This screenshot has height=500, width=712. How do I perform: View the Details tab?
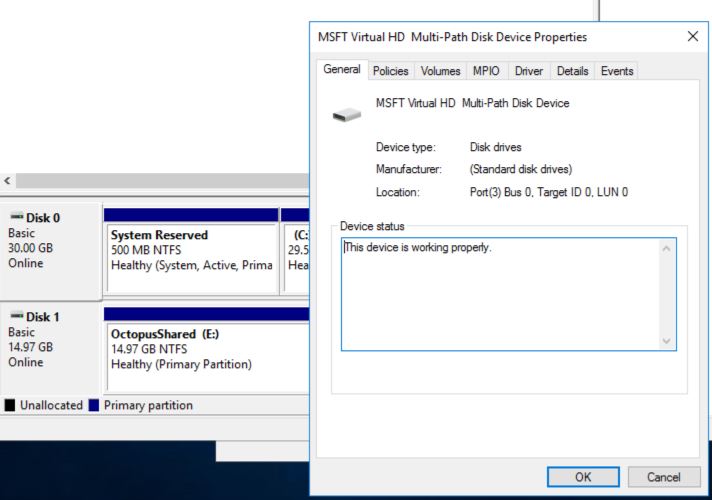572,71
